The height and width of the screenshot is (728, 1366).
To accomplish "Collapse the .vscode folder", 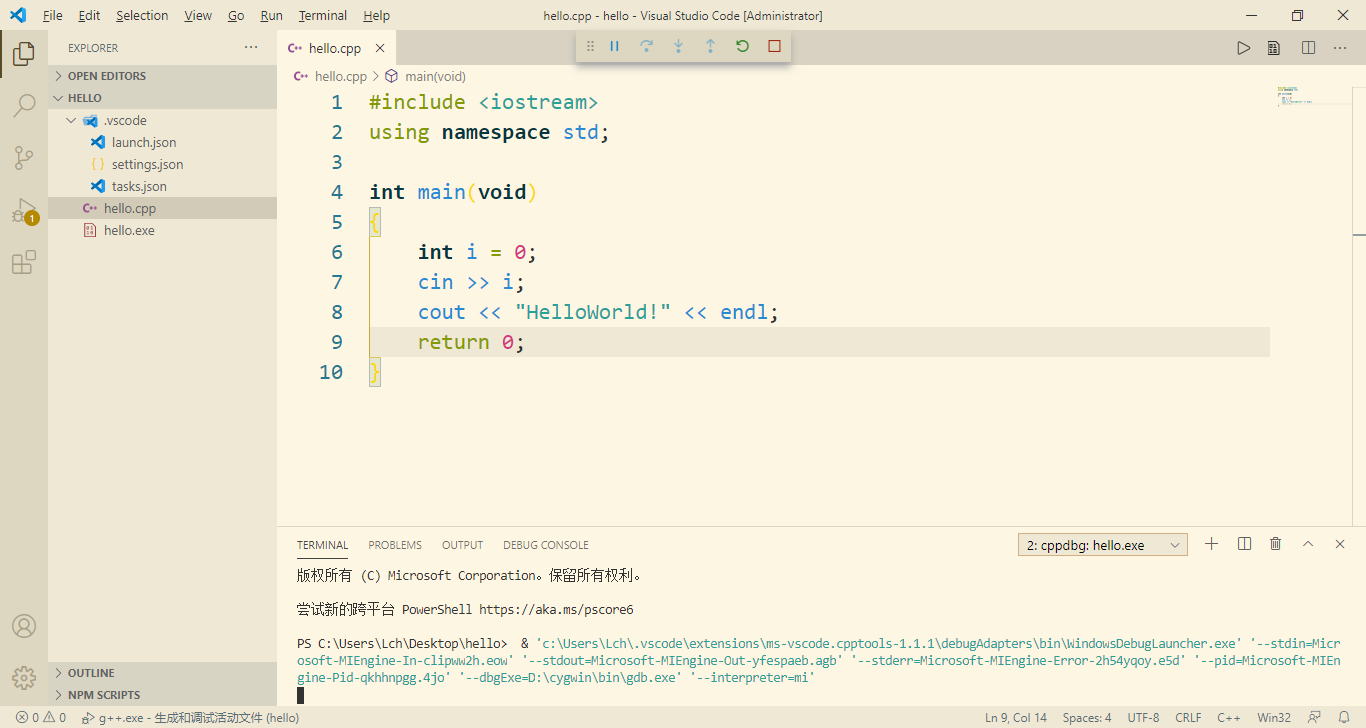I will click(x=162, y=120).
